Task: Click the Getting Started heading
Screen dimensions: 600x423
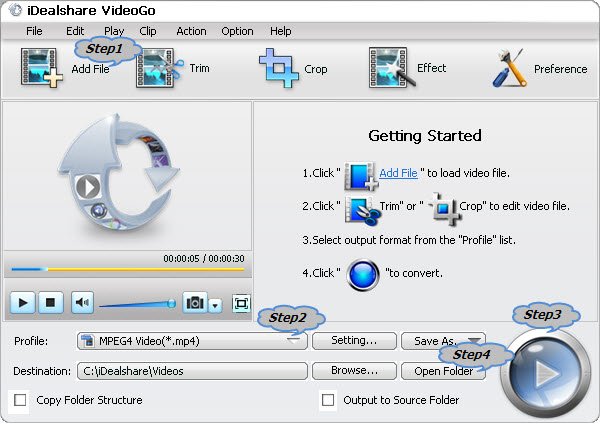Action: (x=425, y=136)
